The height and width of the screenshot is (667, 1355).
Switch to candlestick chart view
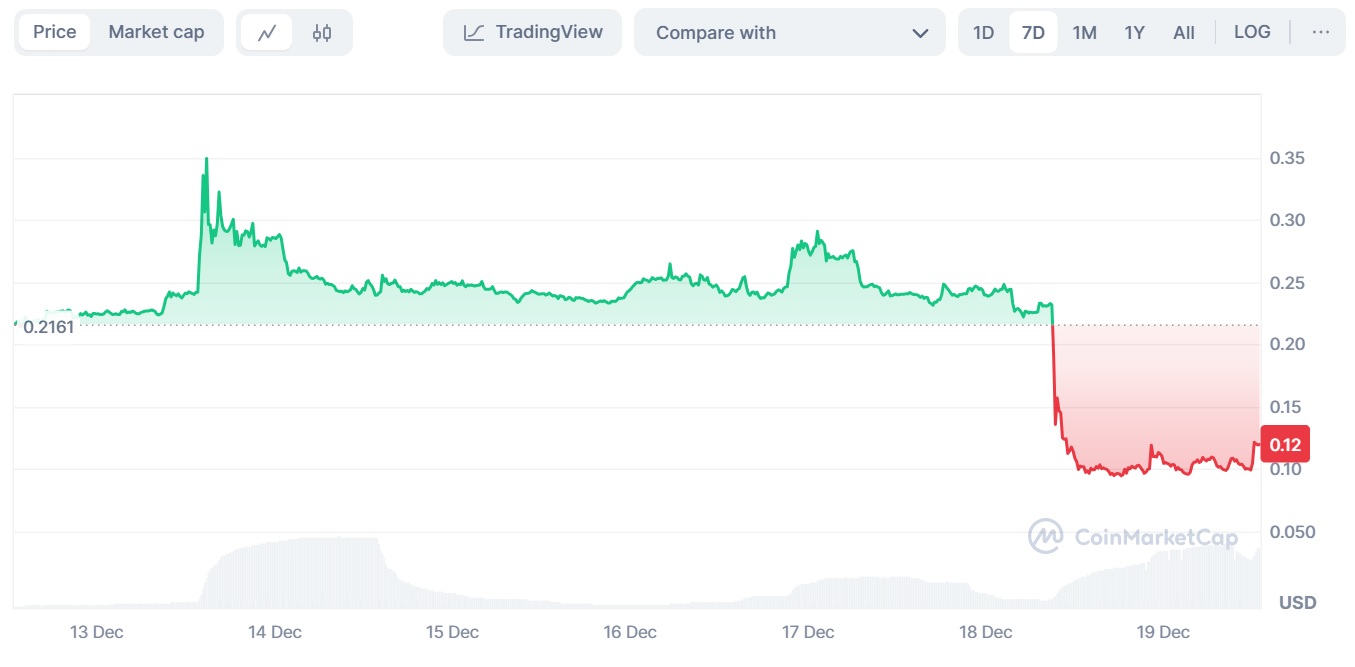[322, 33]
